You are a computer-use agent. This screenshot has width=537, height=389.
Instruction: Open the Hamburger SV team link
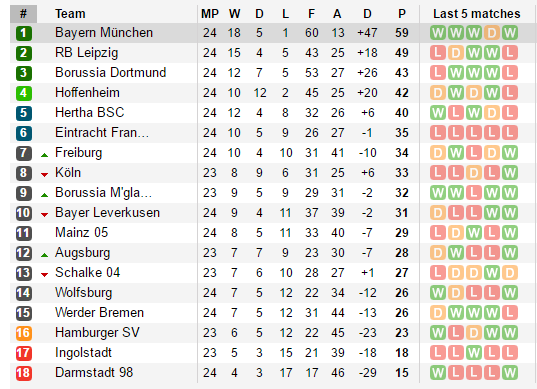(97, 332)
